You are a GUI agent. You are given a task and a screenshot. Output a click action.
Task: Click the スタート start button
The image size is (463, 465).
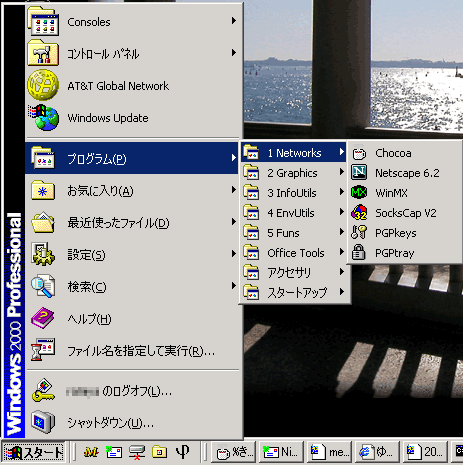pos(33,452)
